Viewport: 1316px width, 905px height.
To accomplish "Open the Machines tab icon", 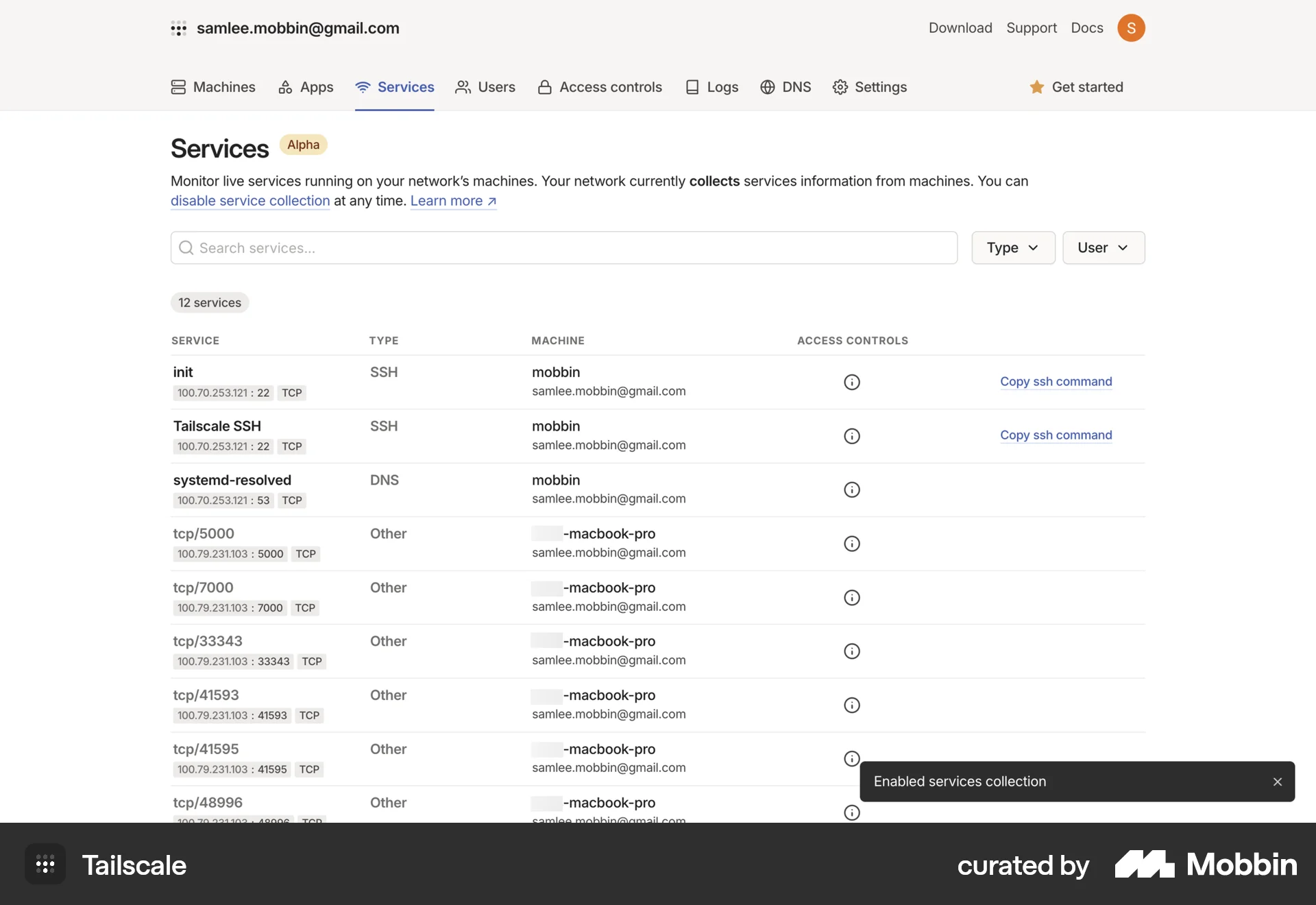I will pyautogui.click(x=178, y=87).
